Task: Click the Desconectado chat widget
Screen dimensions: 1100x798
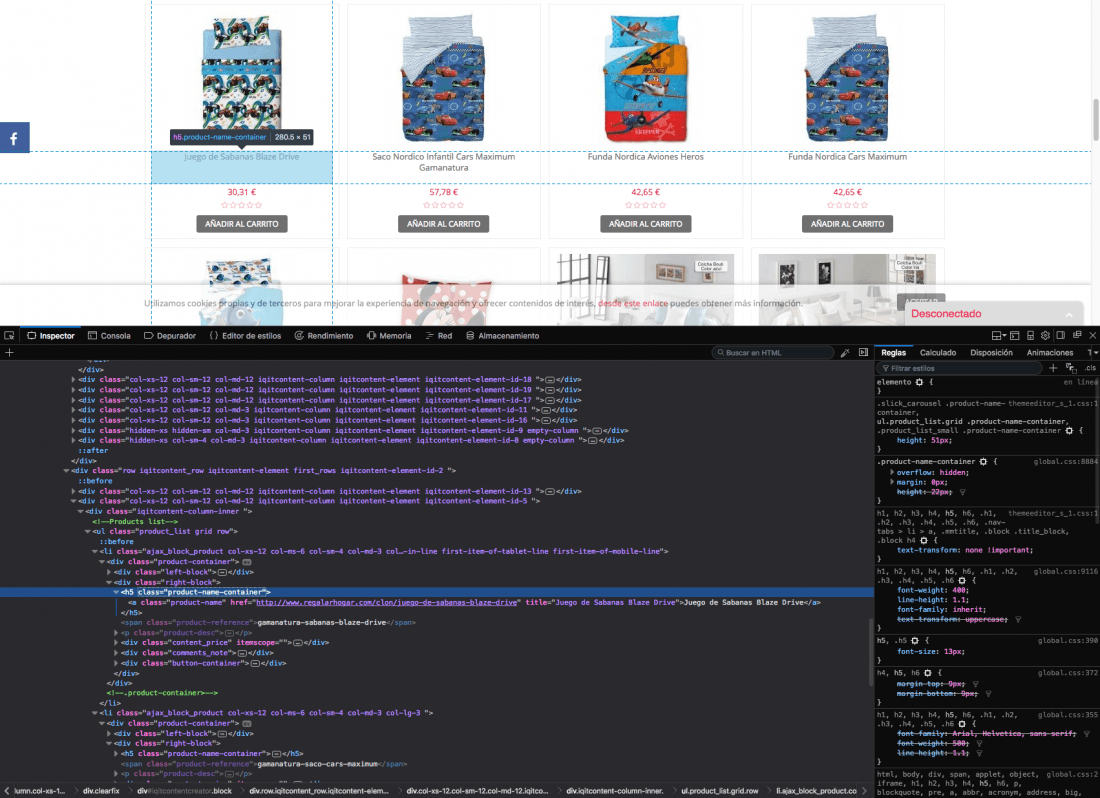Action: [x=994, y=313]
